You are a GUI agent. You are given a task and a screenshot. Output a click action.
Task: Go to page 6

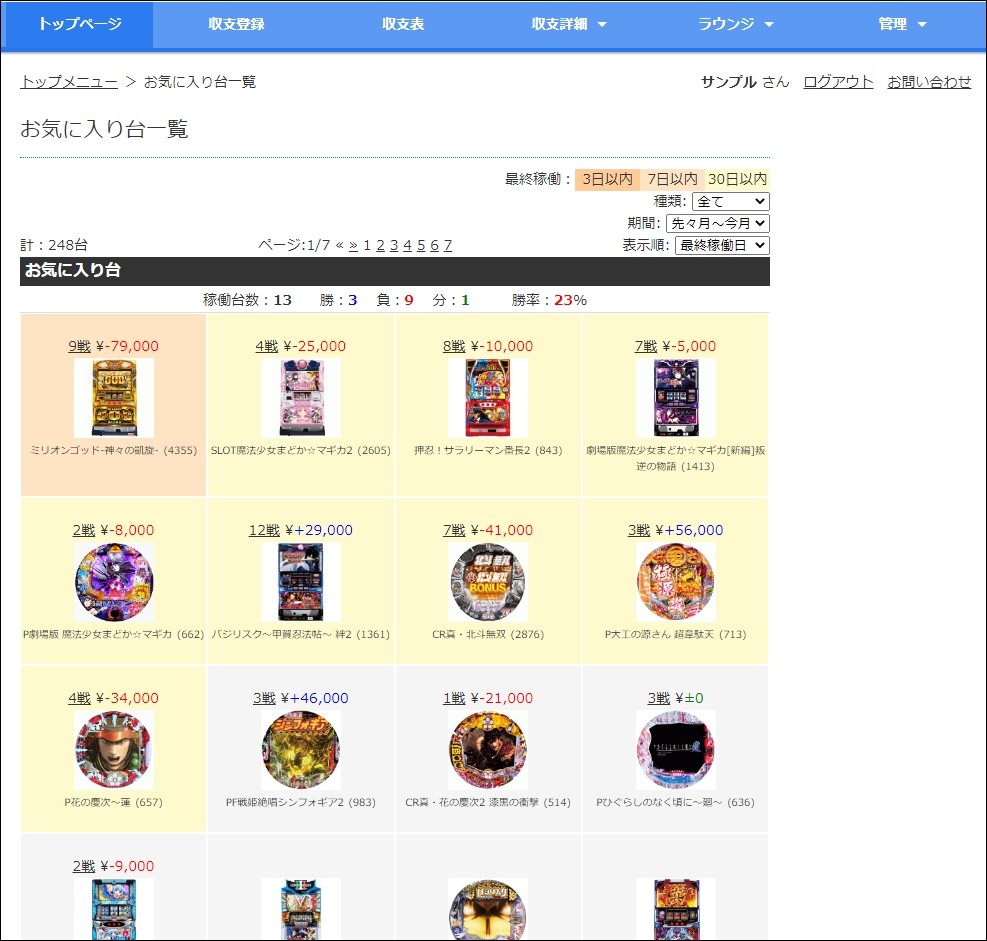point(434,245)
